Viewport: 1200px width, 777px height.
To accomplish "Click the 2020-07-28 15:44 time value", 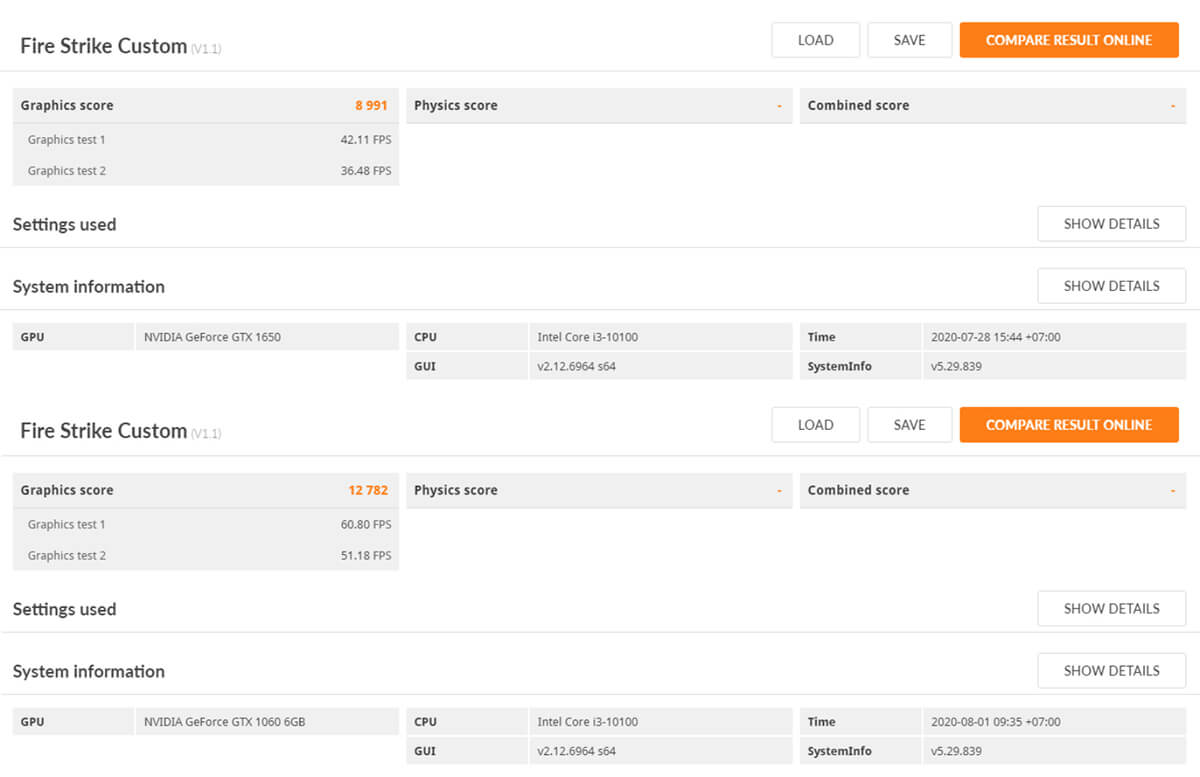I will pos(995,337).
